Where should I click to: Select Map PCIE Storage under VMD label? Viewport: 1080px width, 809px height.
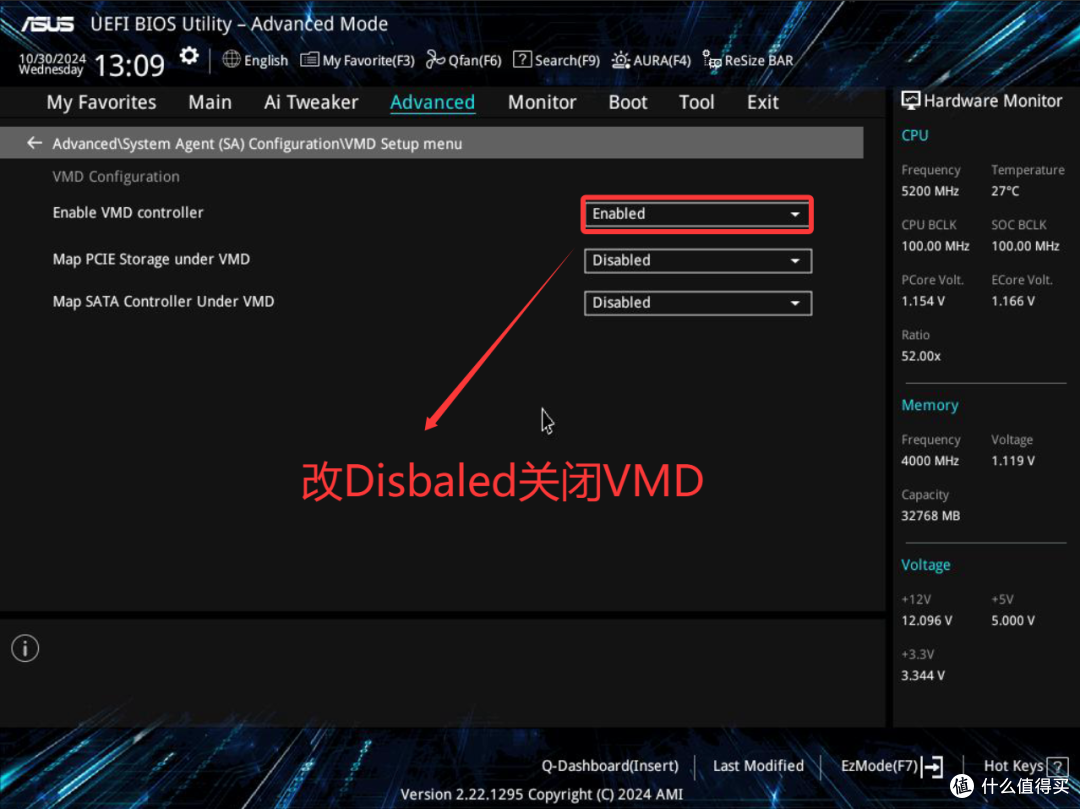(152, 260)
